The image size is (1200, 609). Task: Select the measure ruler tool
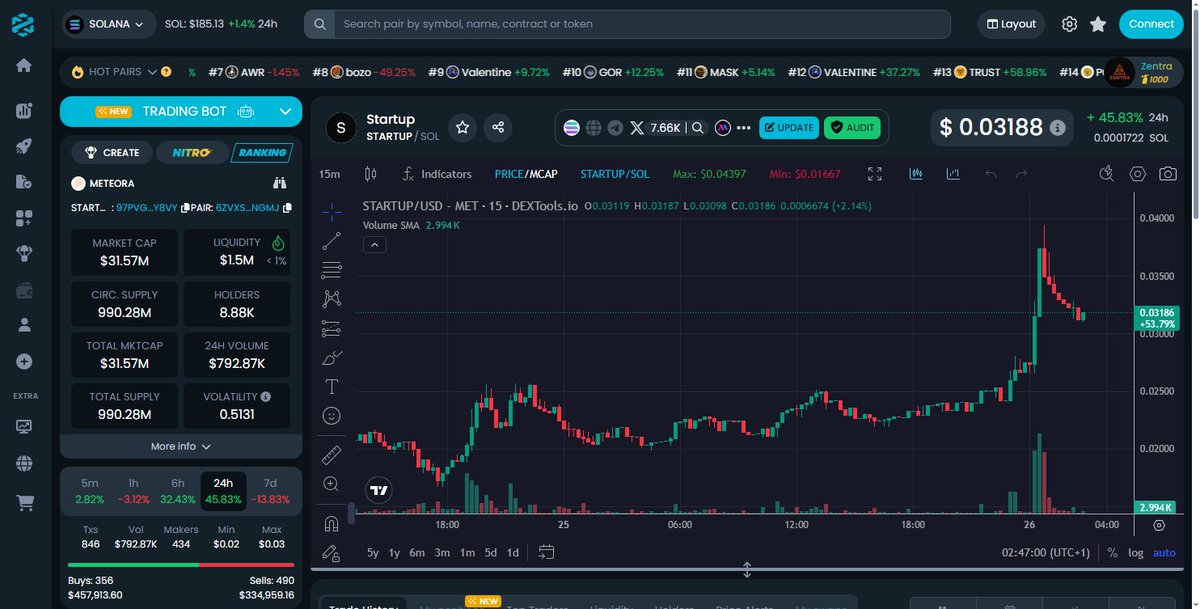point(332,455)
